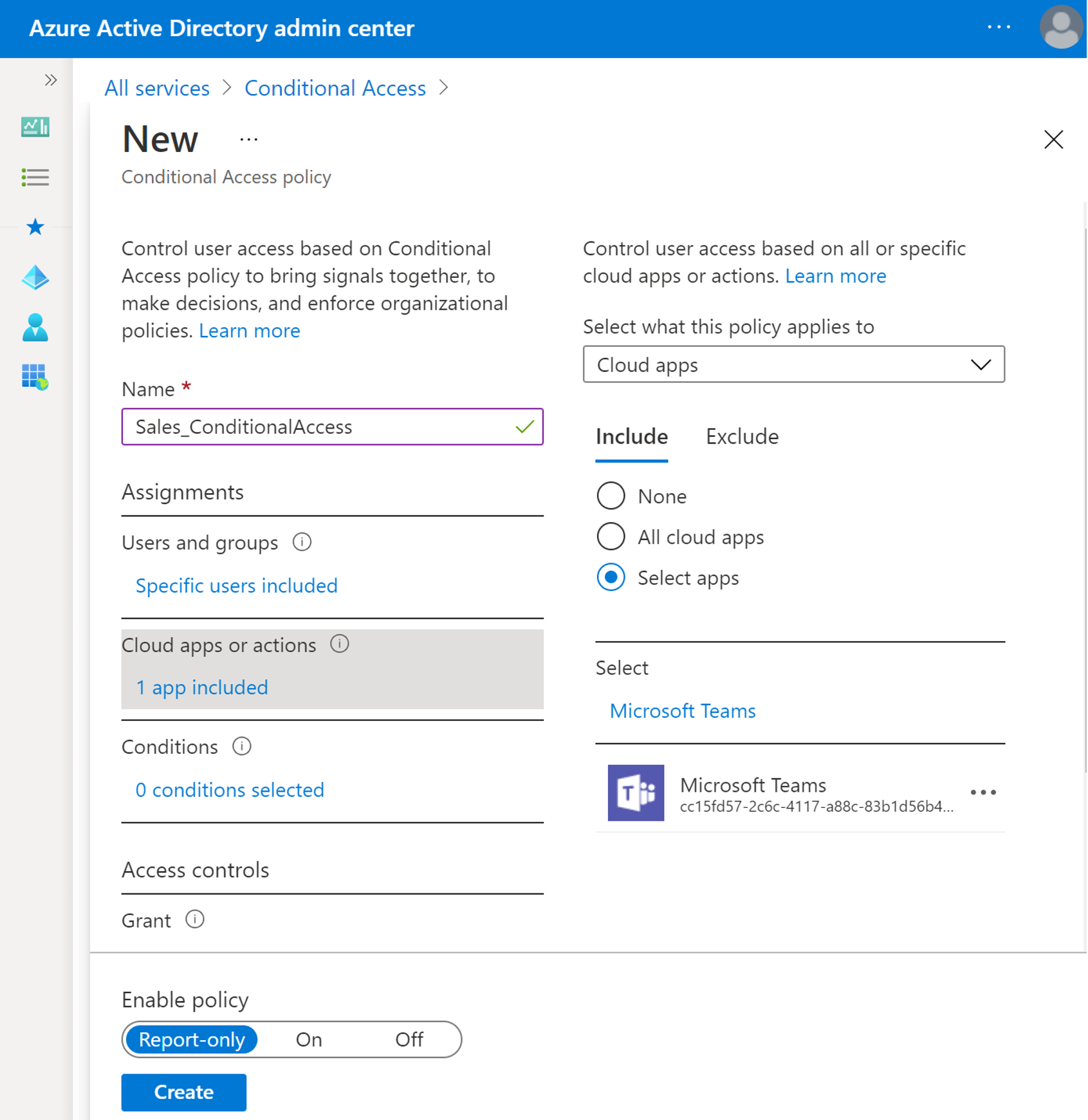This screenshot has height=1120, width=1088.
Task: Open the Conditional Access breadcrumb
Action: point(335,88)
